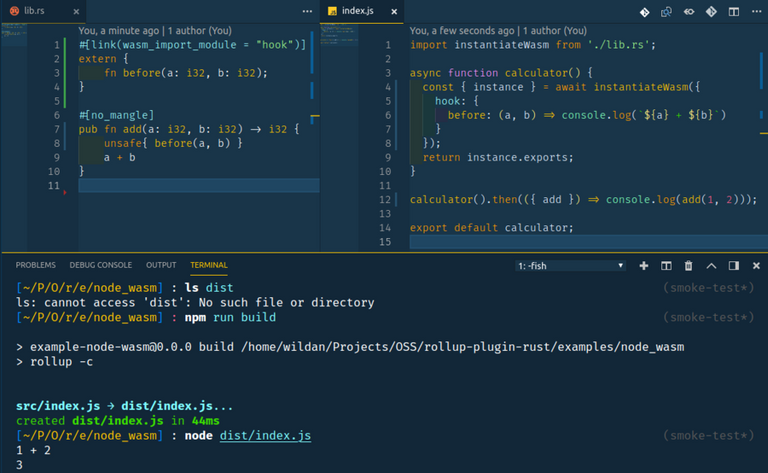Show the OUTPUT panel tab
Viewport: 768px width, 473px height.
[x=161, y=265]
